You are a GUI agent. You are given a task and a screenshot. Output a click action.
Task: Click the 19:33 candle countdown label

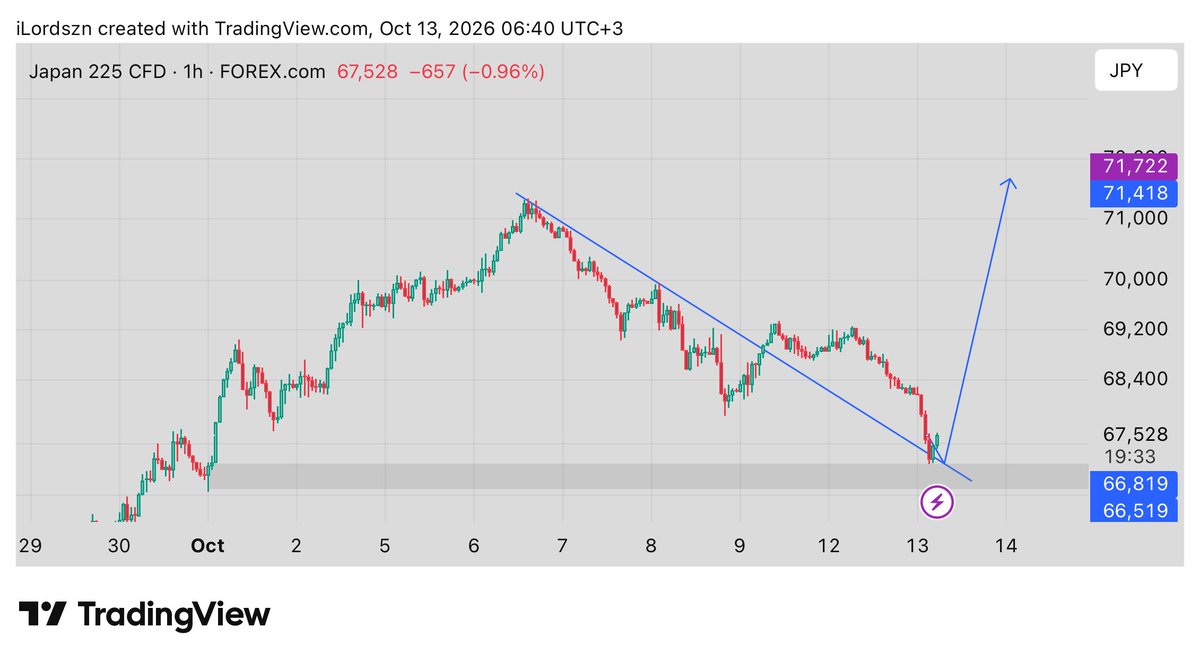coord(1130,456)
